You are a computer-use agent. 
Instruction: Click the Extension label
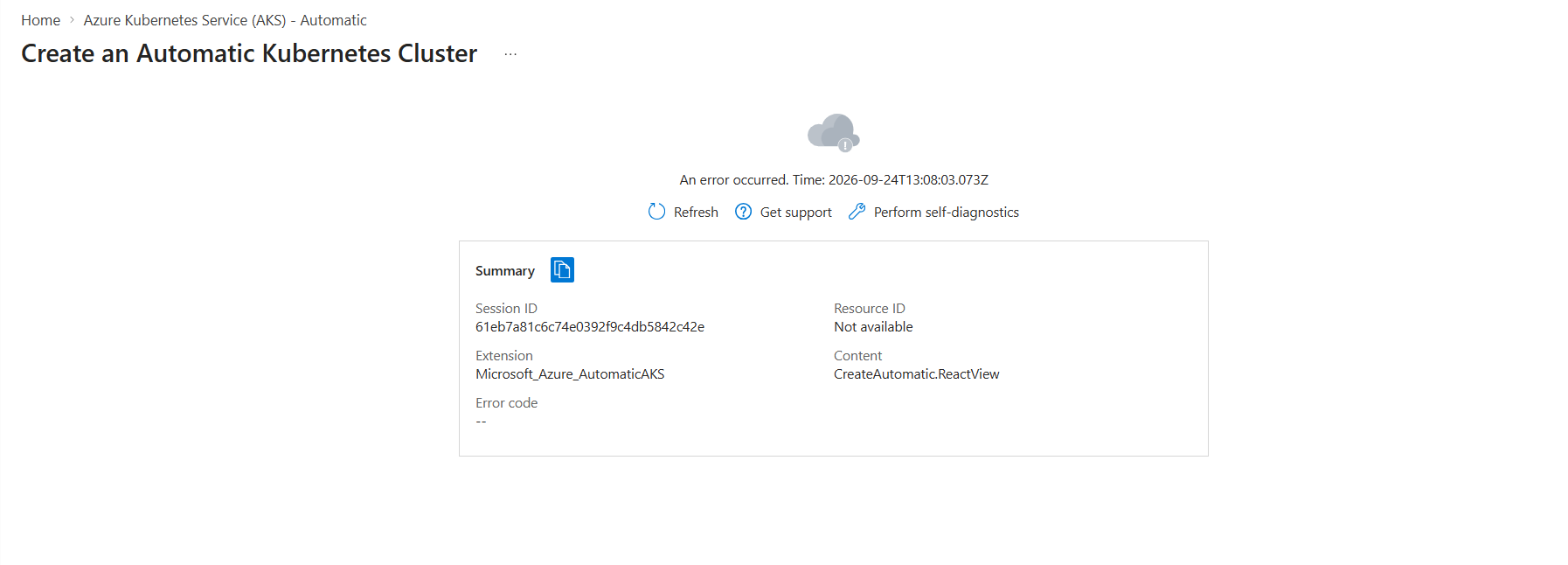click(x=504, y=356)
